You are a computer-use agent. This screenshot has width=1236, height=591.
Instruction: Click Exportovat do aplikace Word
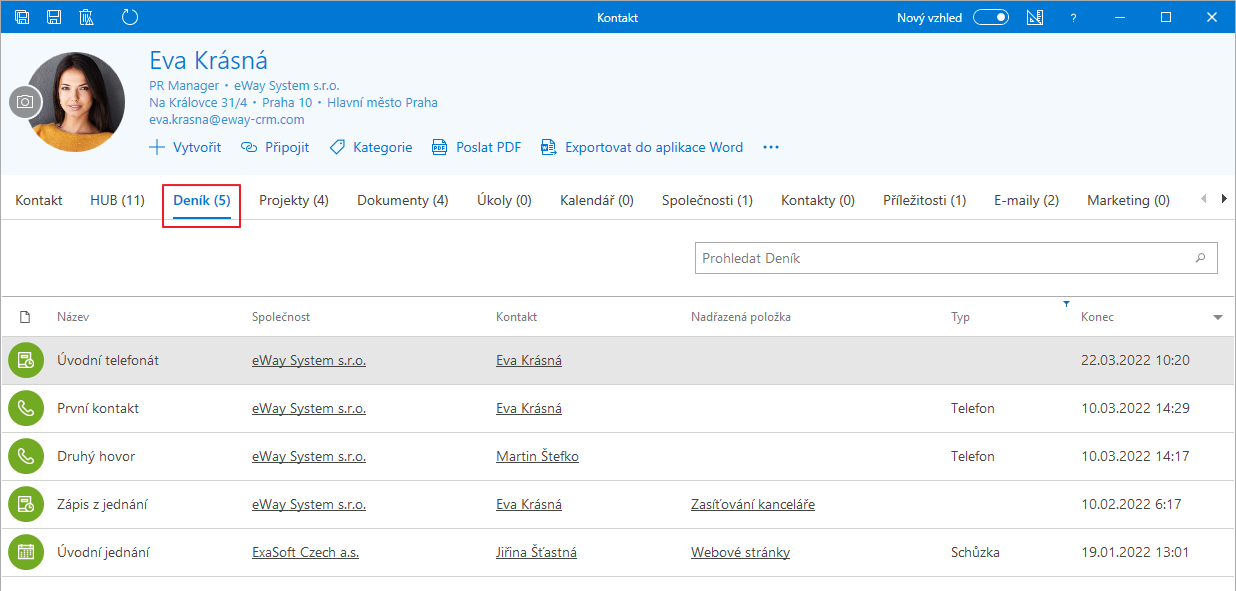(x=642, y=147)
